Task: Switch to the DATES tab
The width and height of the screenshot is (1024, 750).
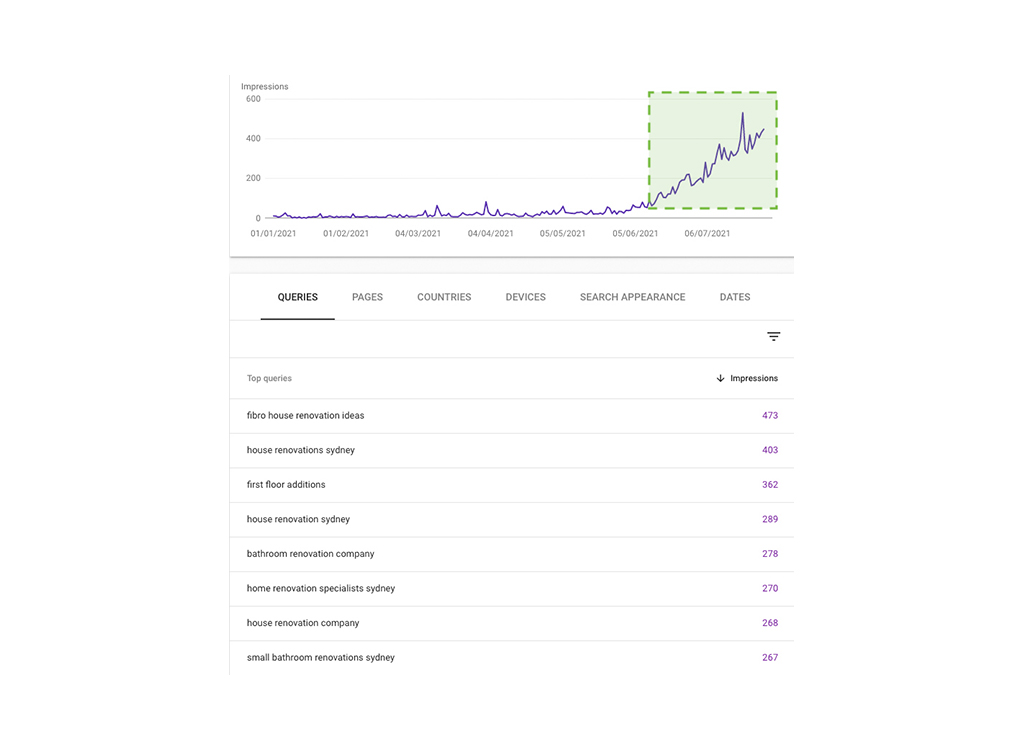Action: 734,297
